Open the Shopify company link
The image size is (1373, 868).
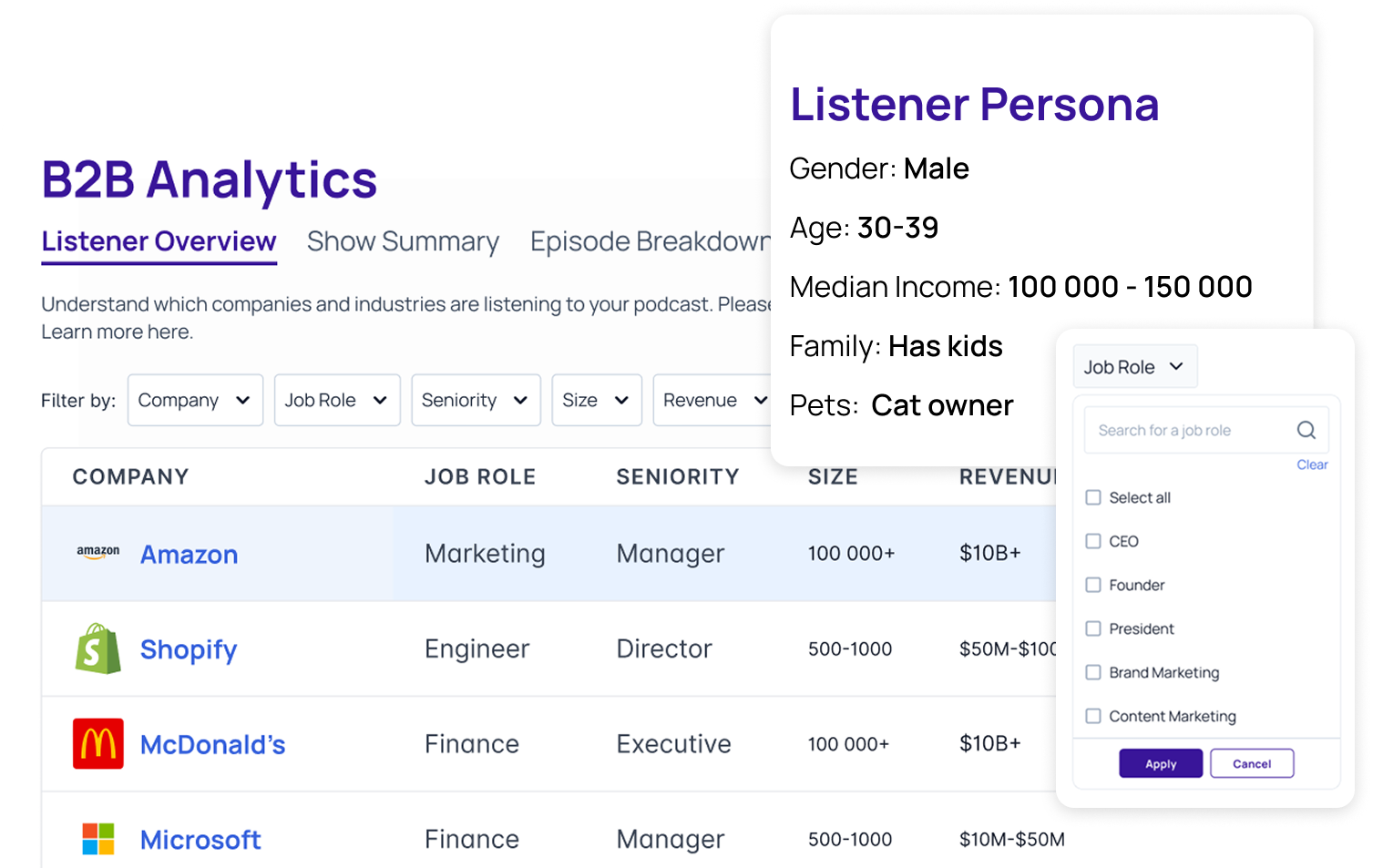(x=189, y=649)
